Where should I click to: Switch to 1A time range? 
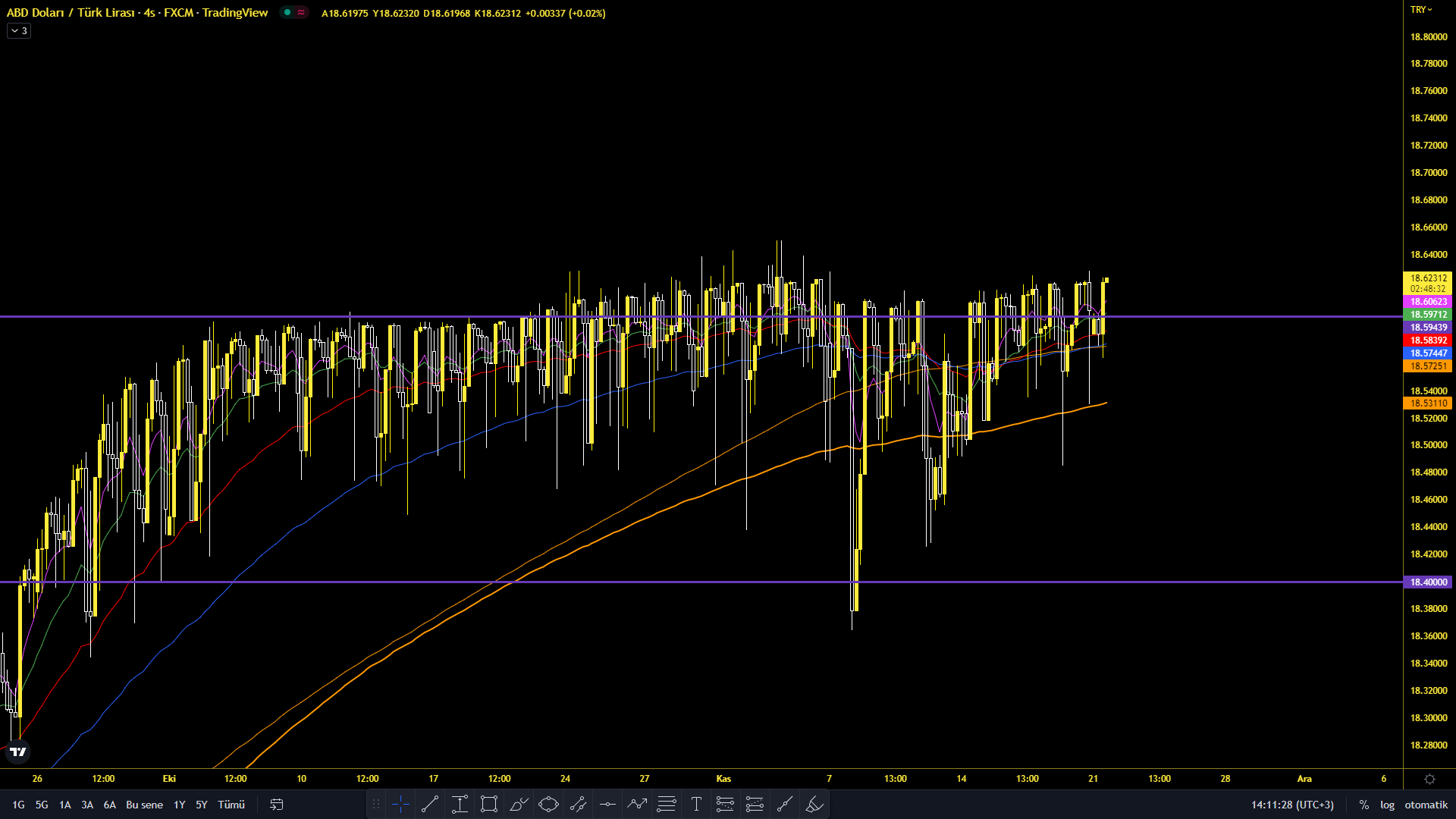[x=65, y=805]
